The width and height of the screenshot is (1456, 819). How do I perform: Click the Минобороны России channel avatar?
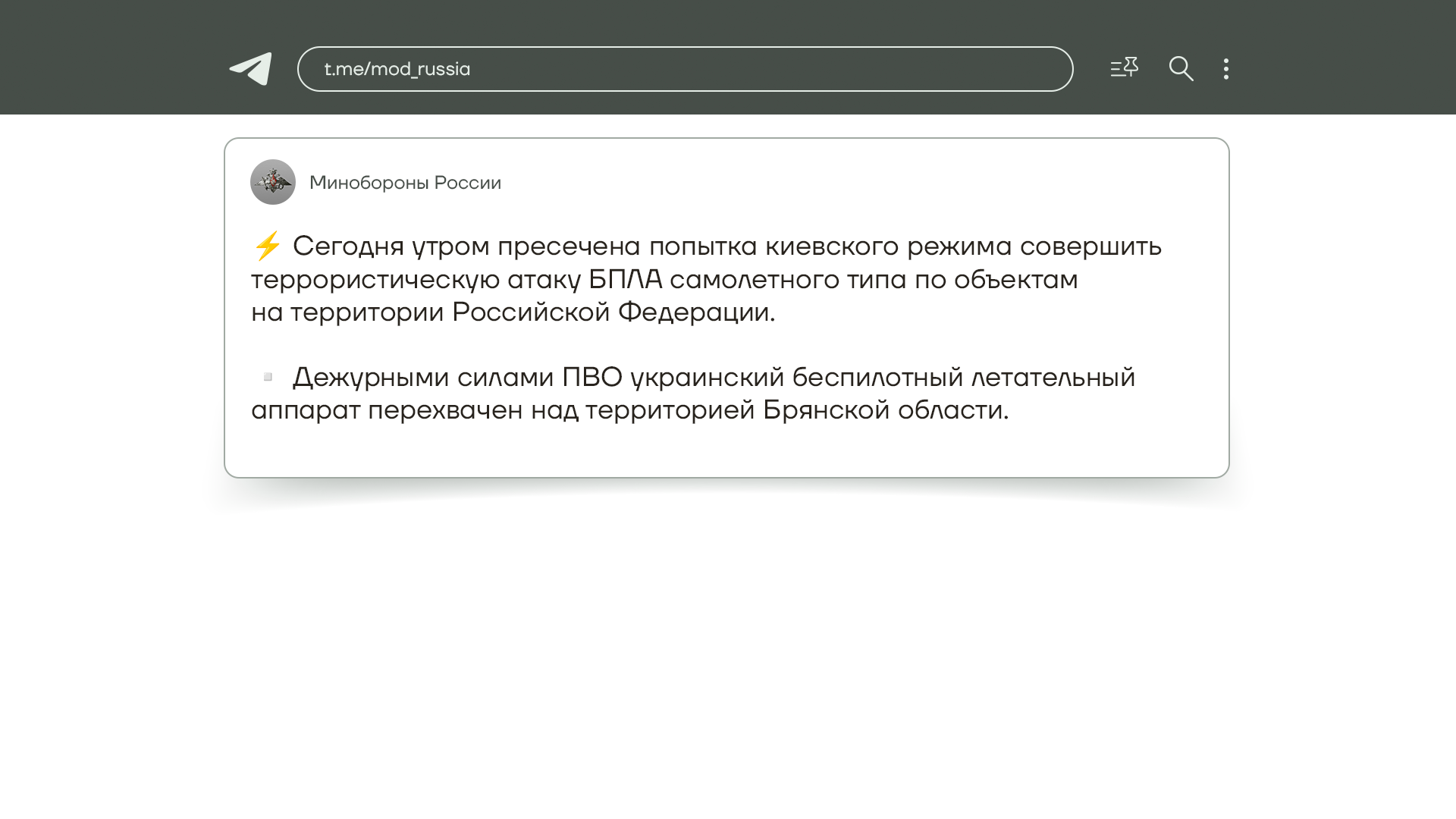273,182
